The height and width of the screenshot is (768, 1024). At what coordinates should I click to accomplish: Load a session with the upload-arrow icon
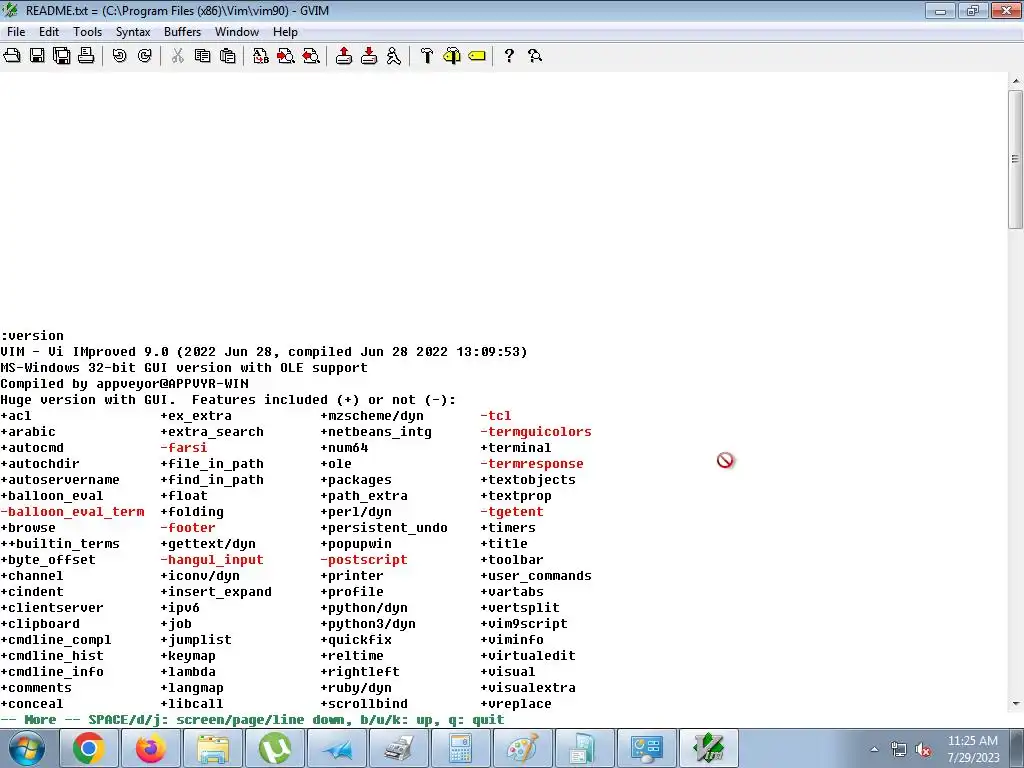pos(344,56)
